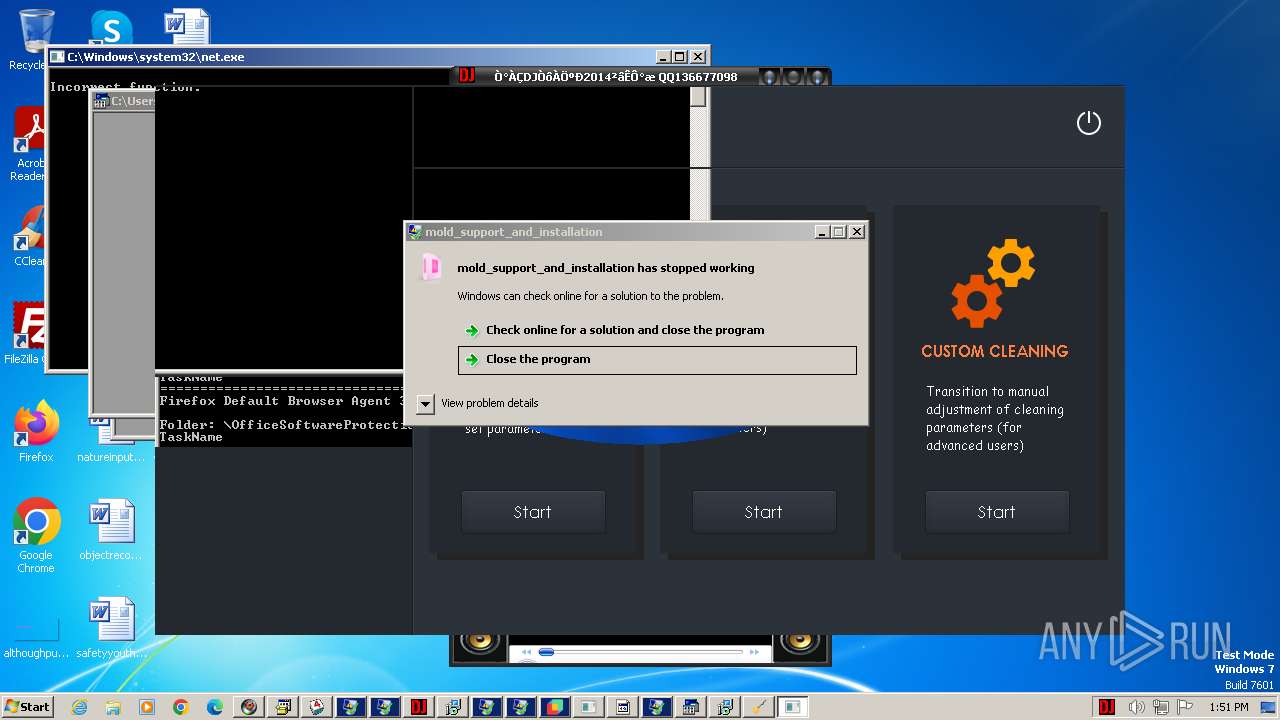Click the net.exe window title bar icon
Image resolution: width=1280 pixels, height=720 pixels.
pos(57,57)
